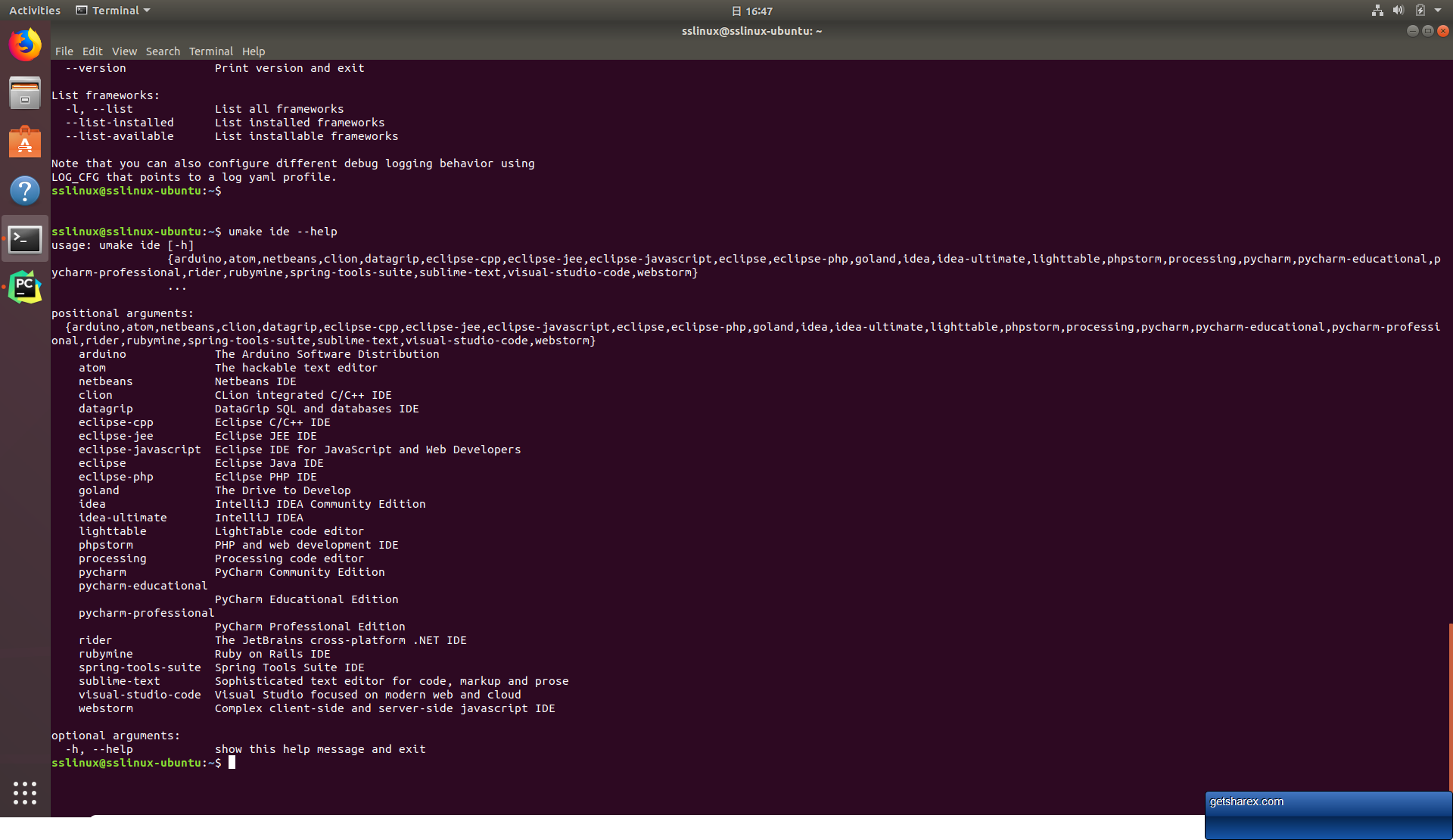Click the 'eclipse-cpp' list entry
Image resolution: width=1453 pixels, height=840 pixels.
pyautogui.click(x=116, y=422)
